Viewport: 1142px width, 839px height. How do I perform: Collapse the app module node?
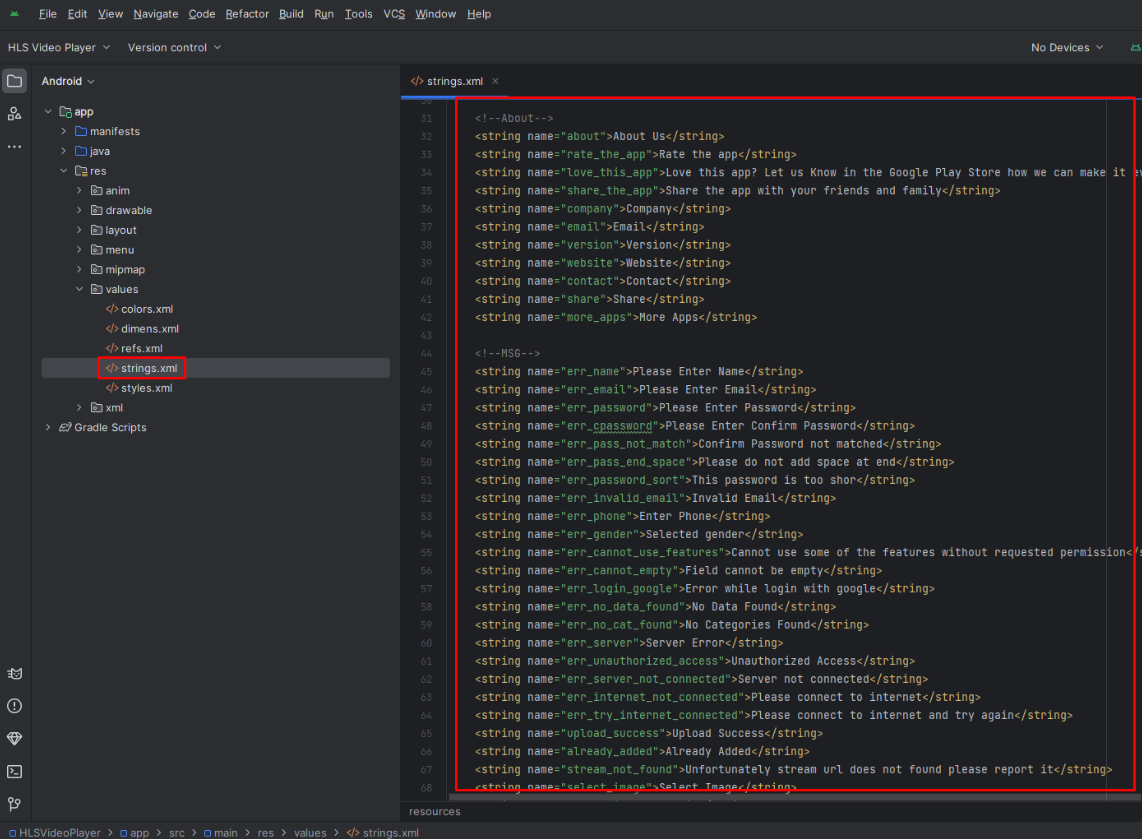click(48, 111)
